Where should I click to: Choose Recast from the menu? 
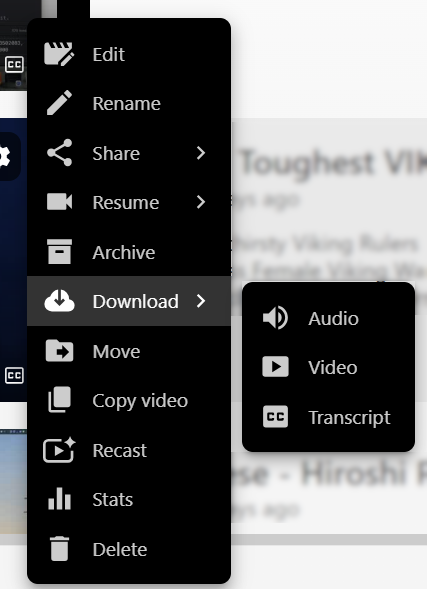click(129, 450)
